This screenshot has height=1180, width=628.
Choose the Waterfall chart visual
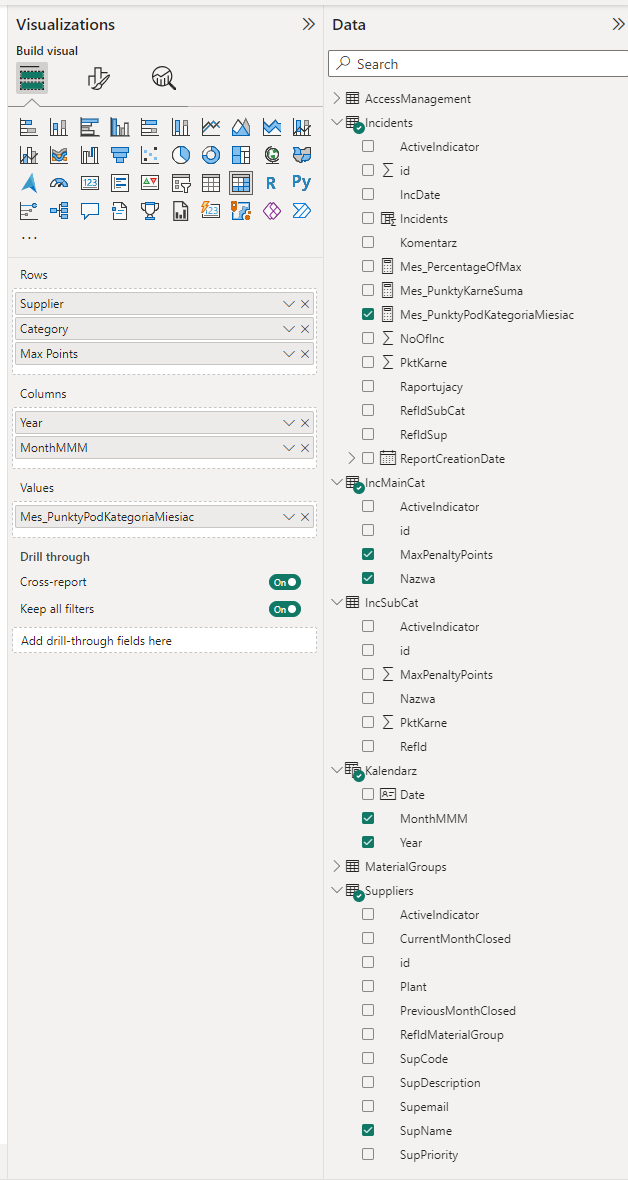pyautogui.click(x=90, y=155)
